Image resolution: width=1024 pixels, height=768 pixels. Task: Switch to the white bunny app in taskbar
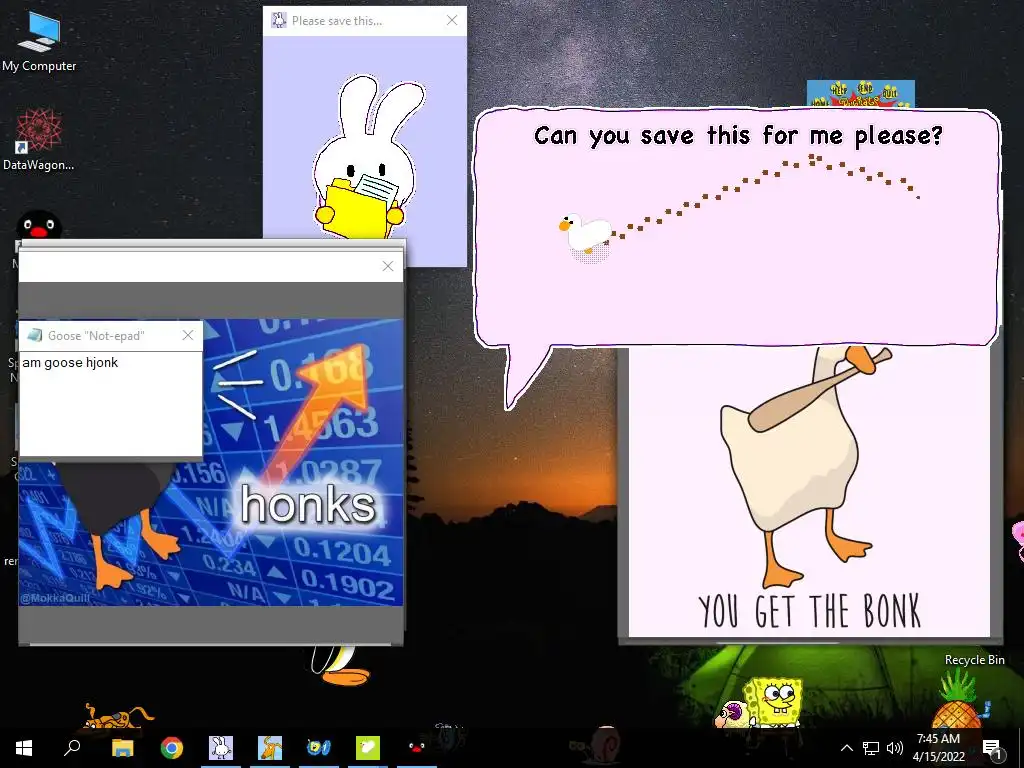[x=221, y=748]
